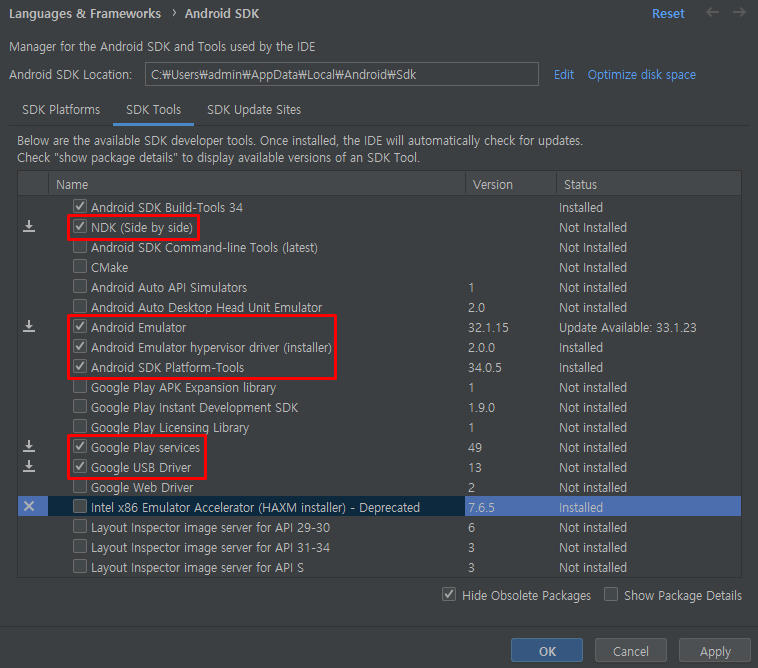This screenshot has width=758, height=668.
Task: Uncheck NDK (Side by side)
Action: pos(80,226)
